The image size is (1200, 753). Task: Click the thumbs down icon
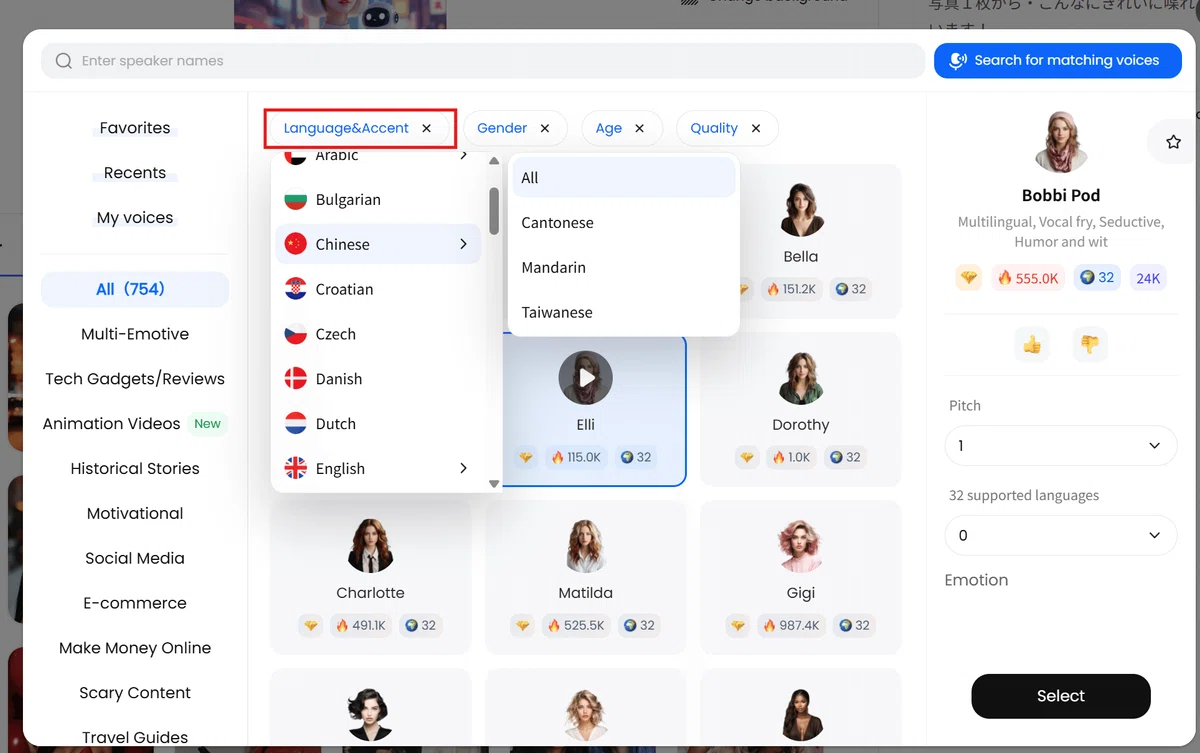coord(1089,345)
